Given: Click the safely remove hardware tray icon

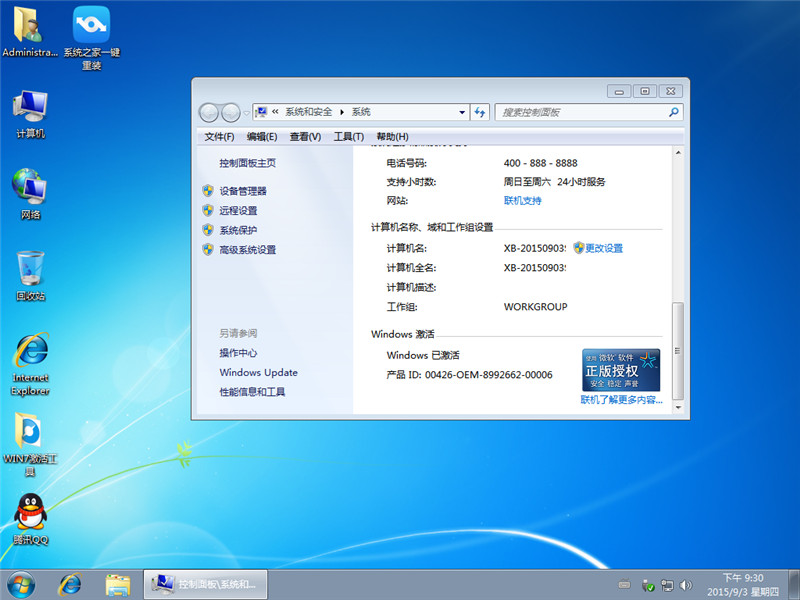Looking at the screenshot, I should pyautogui.click(x=650, y=586).
